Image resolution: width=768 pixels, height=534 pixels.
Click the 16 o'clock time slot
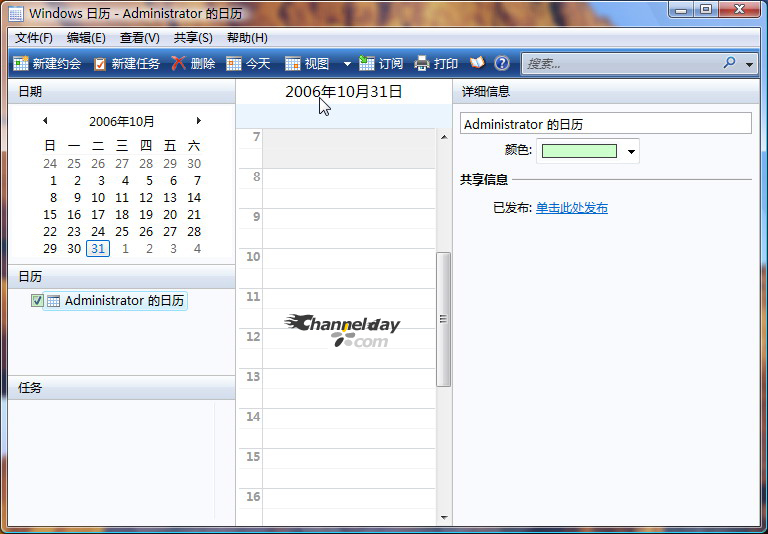(349, 507)
